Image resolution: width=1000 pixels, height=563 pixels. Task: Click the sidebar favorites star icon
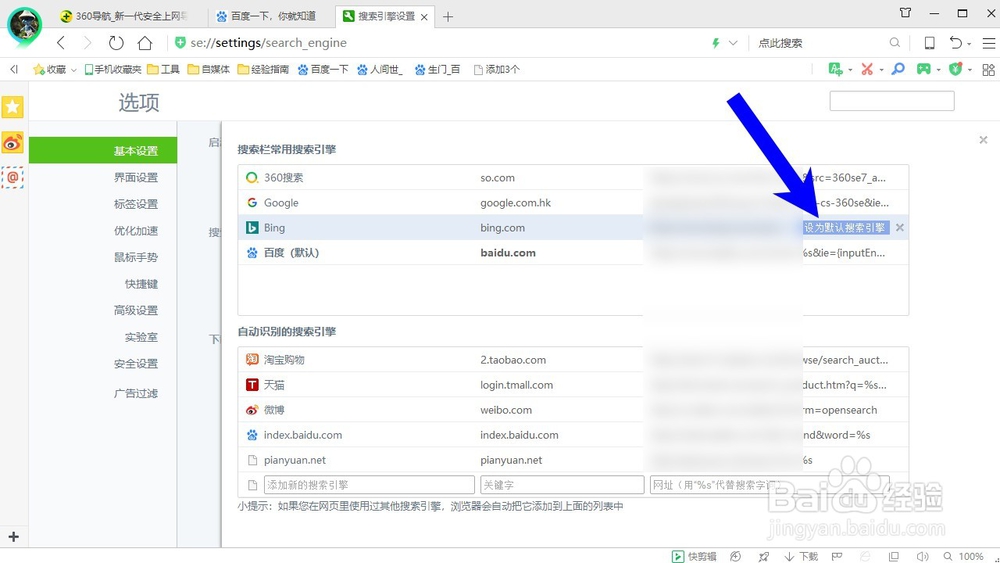coord(12,107)
